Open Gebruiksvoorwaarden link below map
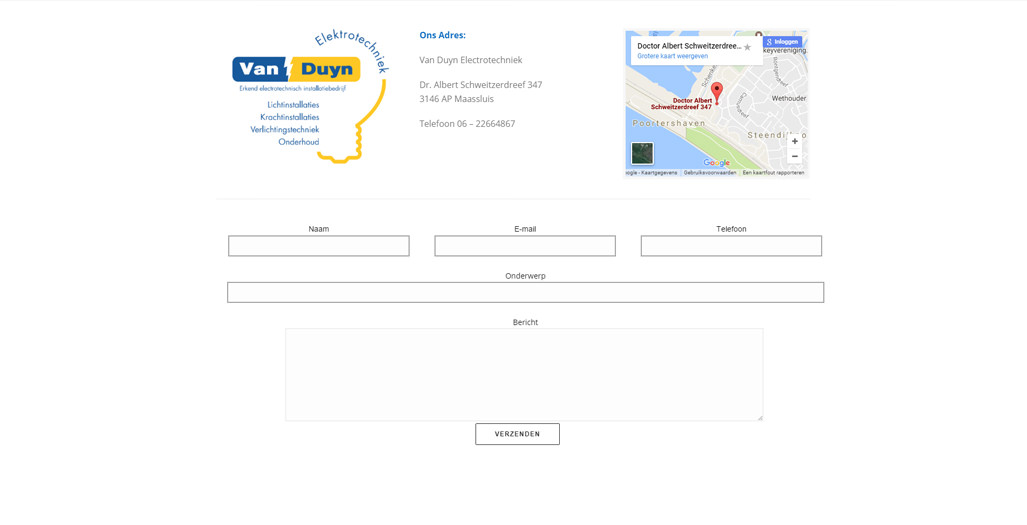The image size is (1027, 525). coord(710,173)
